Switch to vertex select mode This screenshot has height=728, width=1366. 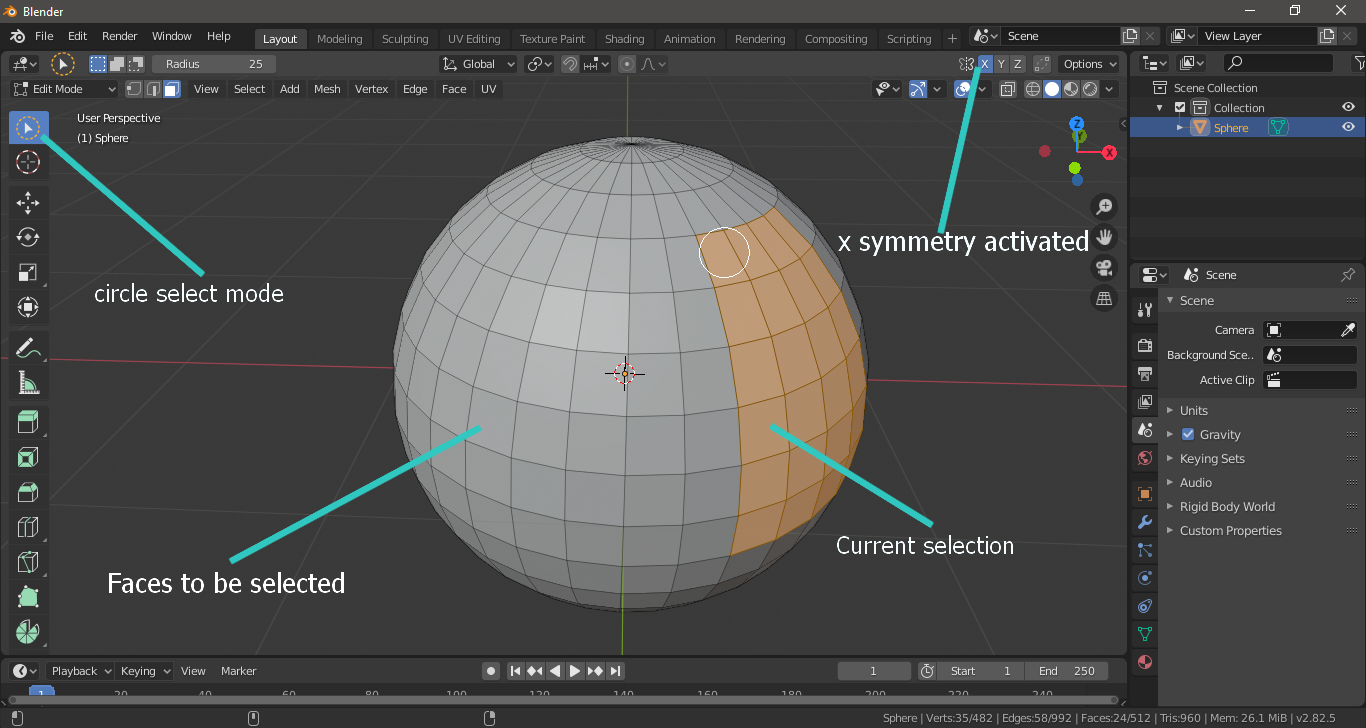pos(136,89)
